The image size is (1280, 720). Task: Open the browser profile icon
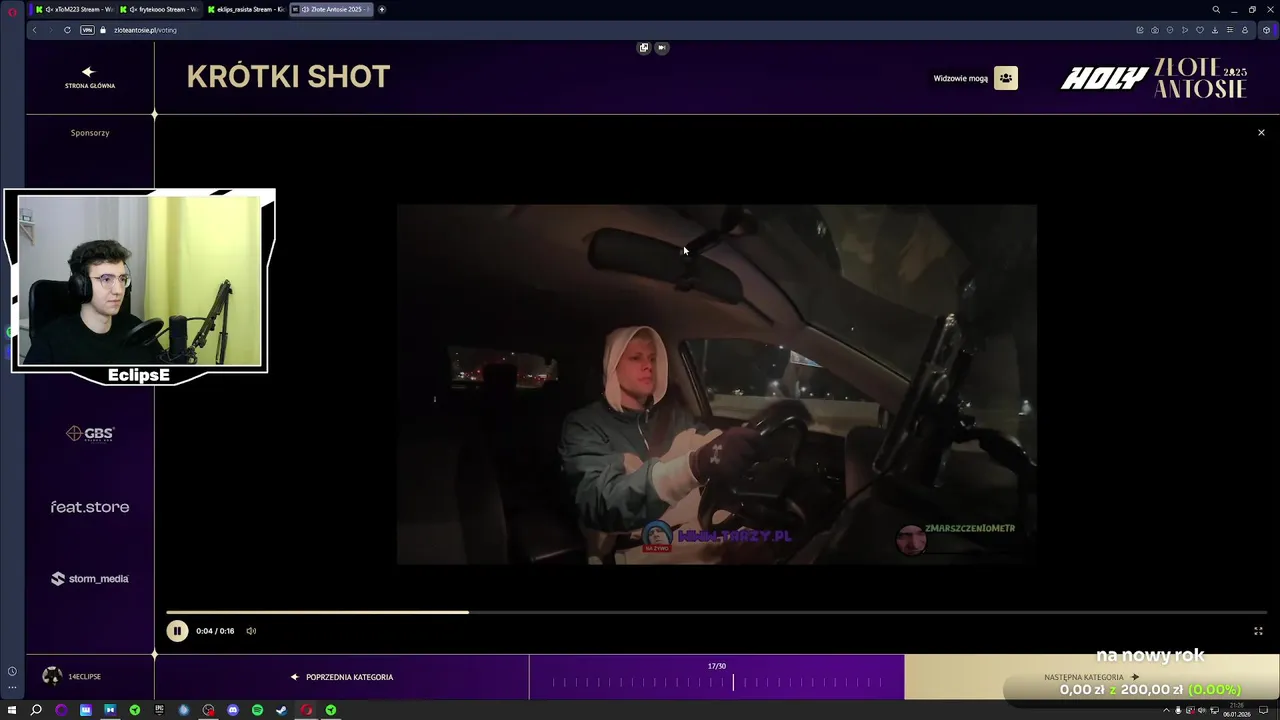pos(1245,30)
